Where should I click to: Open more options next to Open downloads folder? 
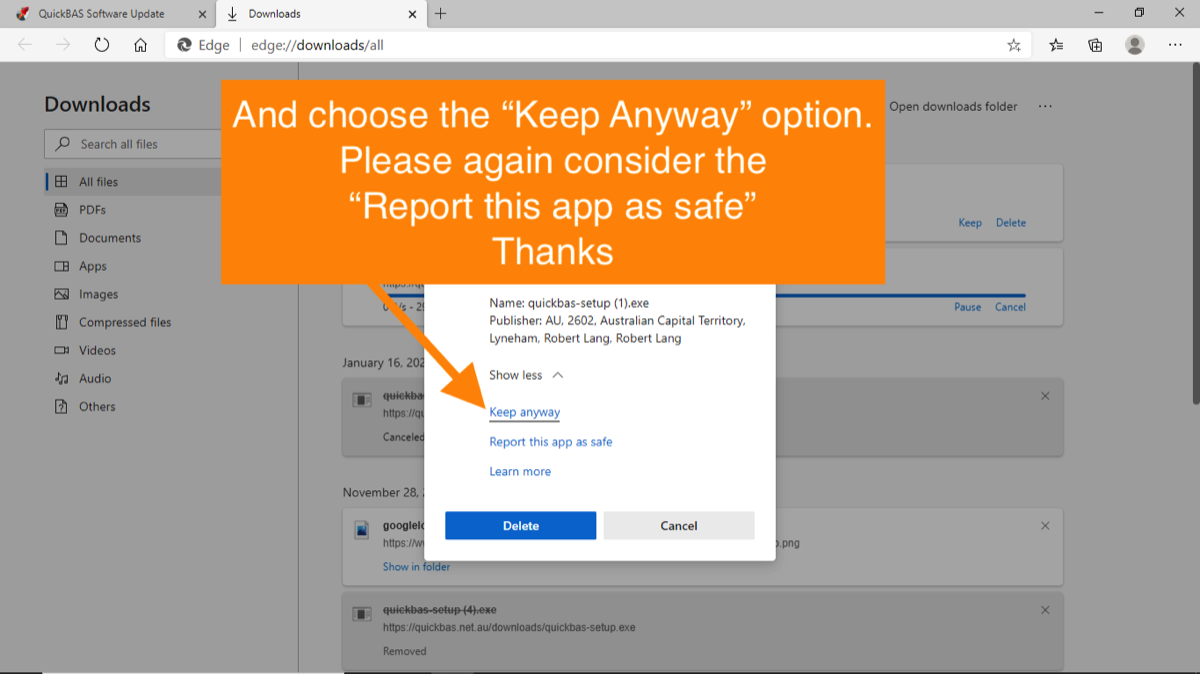pos(1044,106)
